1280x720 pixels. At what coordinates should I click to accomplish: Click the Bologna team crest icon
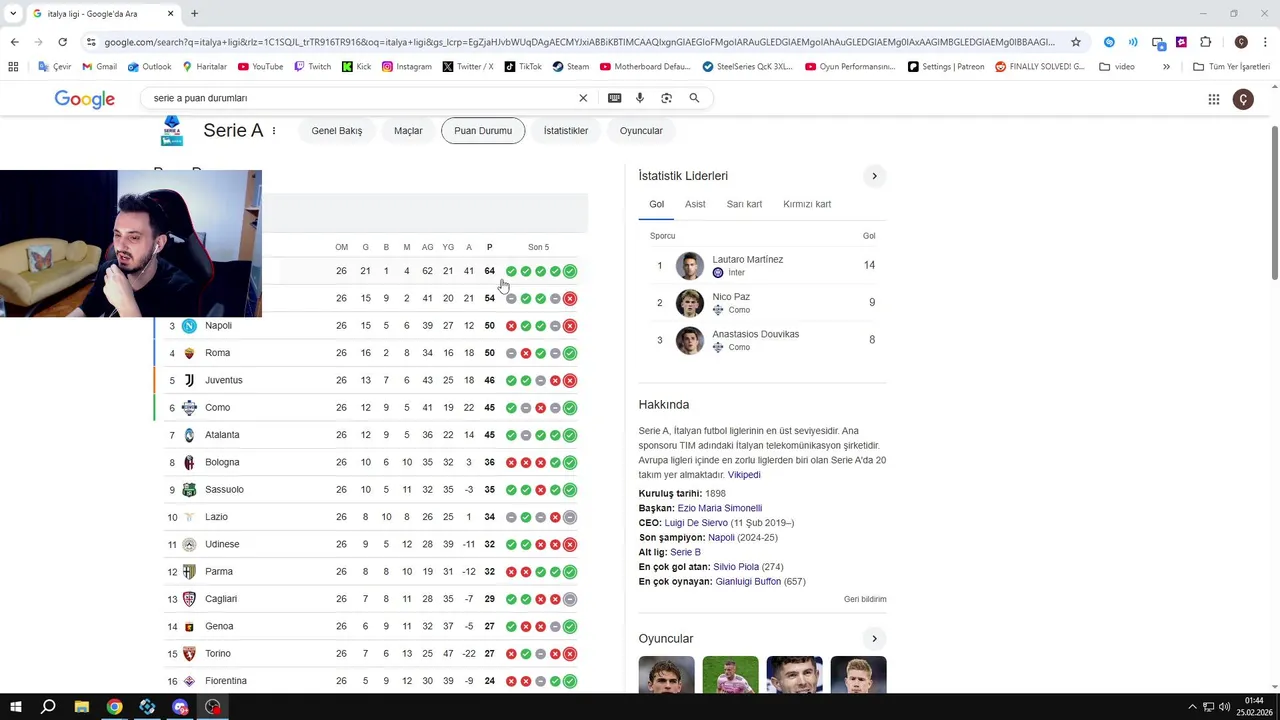click(x=189, y=462)
